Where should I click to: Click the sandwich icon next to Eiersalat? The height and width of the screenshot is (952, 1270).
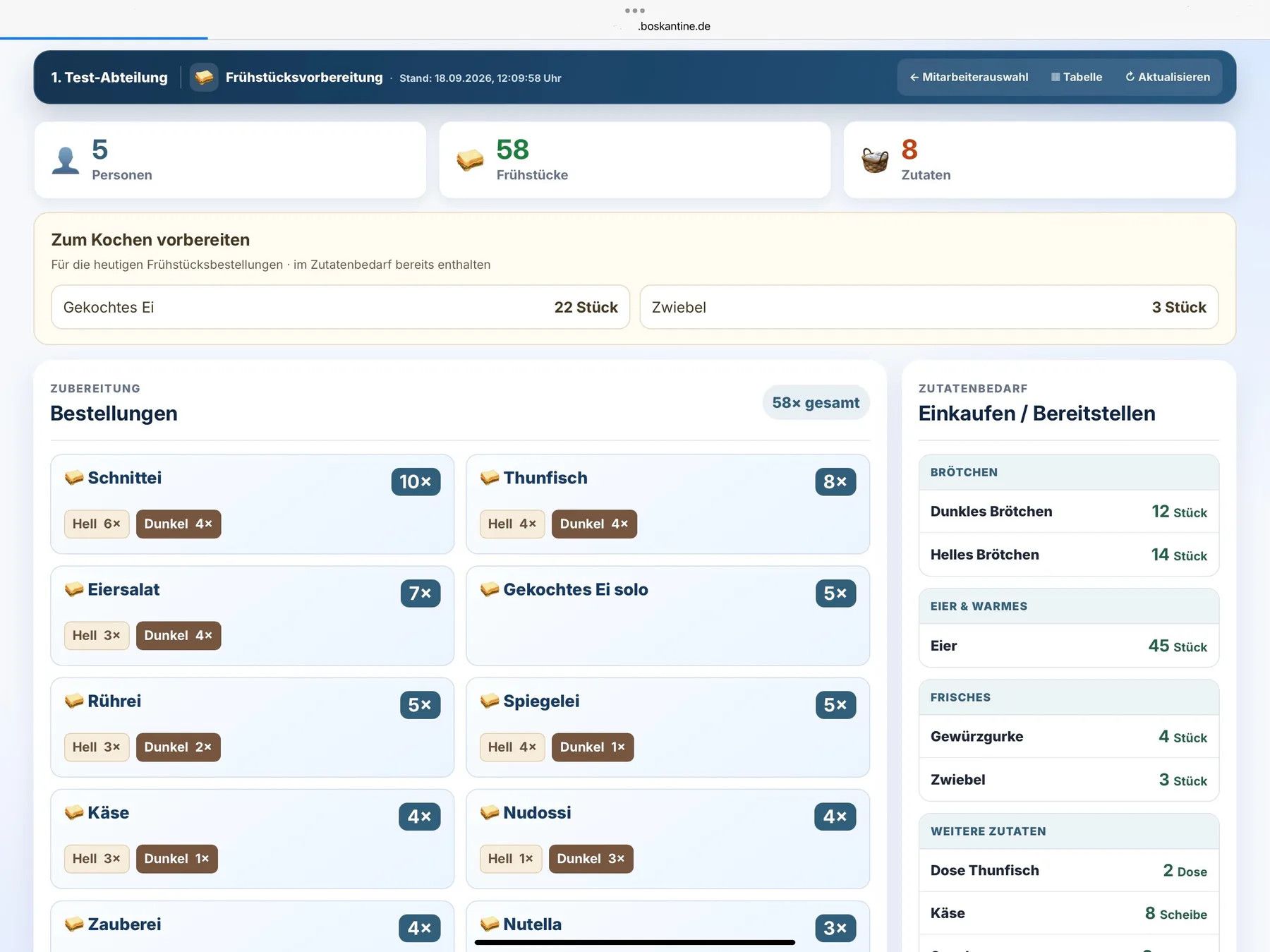coord(74,589)
